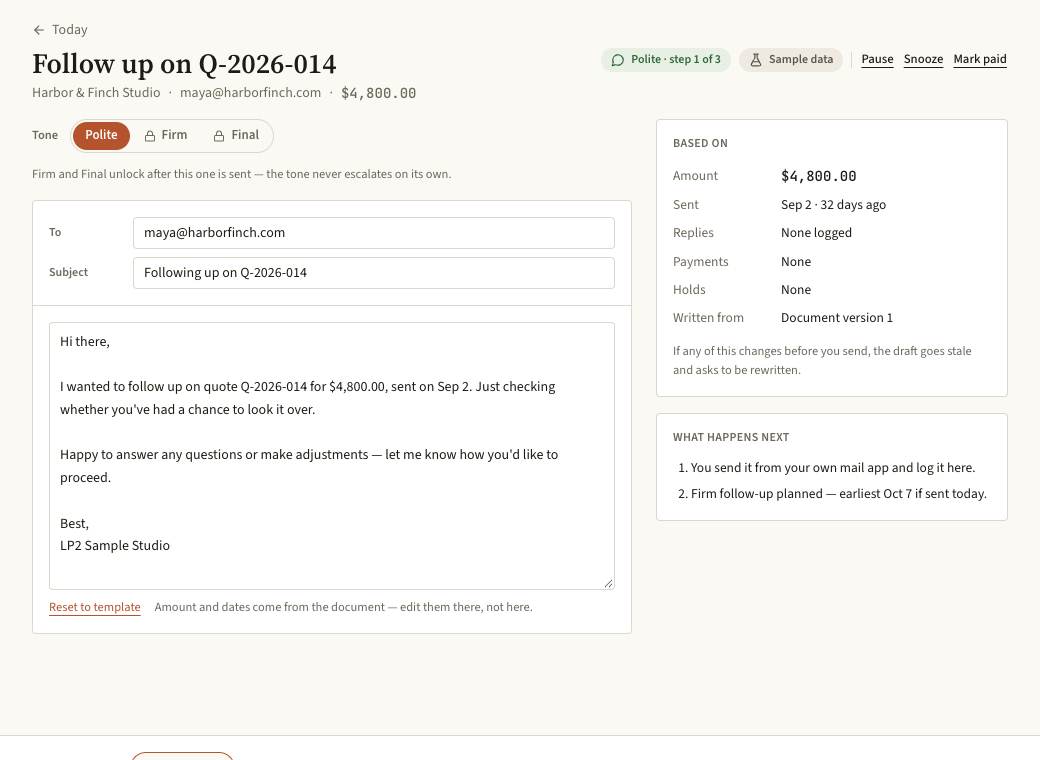
Task: Click the stale-draft note in Based On panel
Action: 822,360
